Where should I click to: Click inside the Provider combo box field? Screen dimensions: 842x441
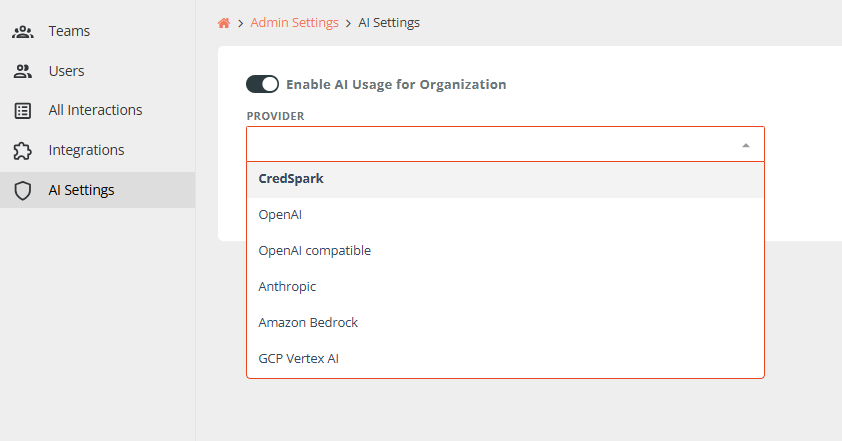click(505, 144)
